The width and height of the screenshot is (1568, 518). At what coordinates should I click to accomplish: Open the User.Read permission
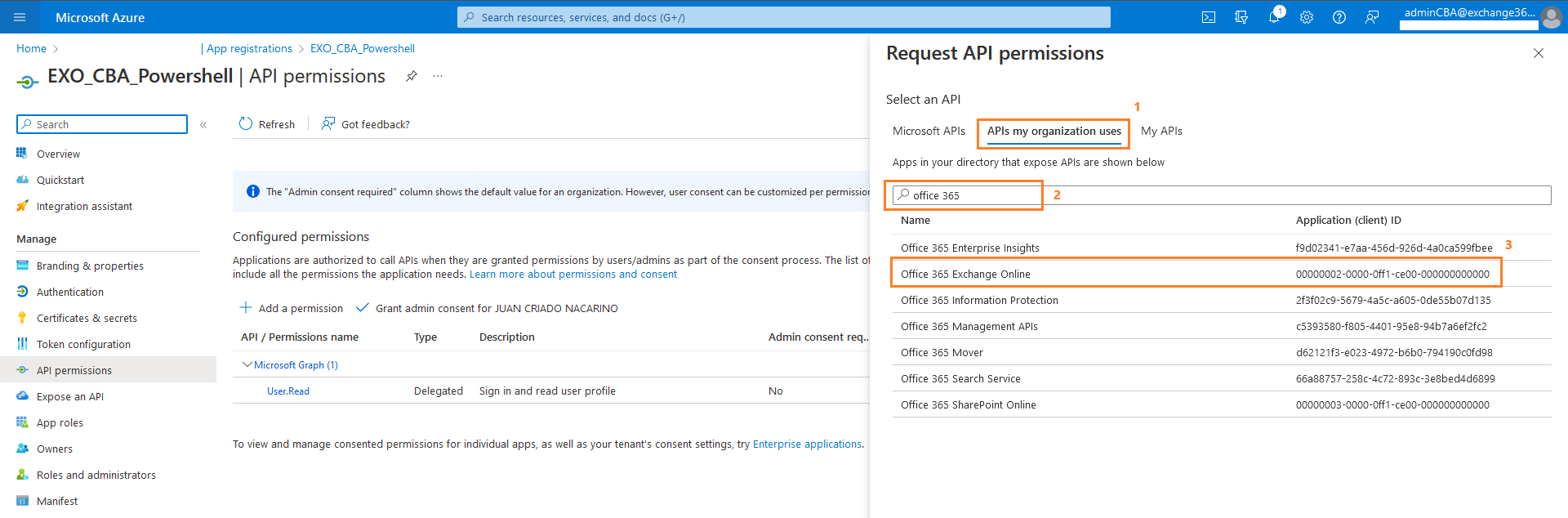tap(288, 391)
